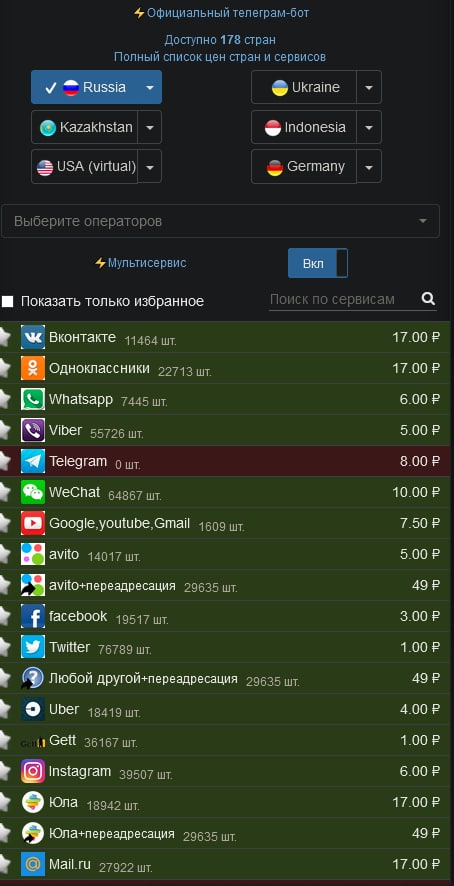
Task: Open the Indonesia dropdown arrow
Action: (x=369, y=127)
